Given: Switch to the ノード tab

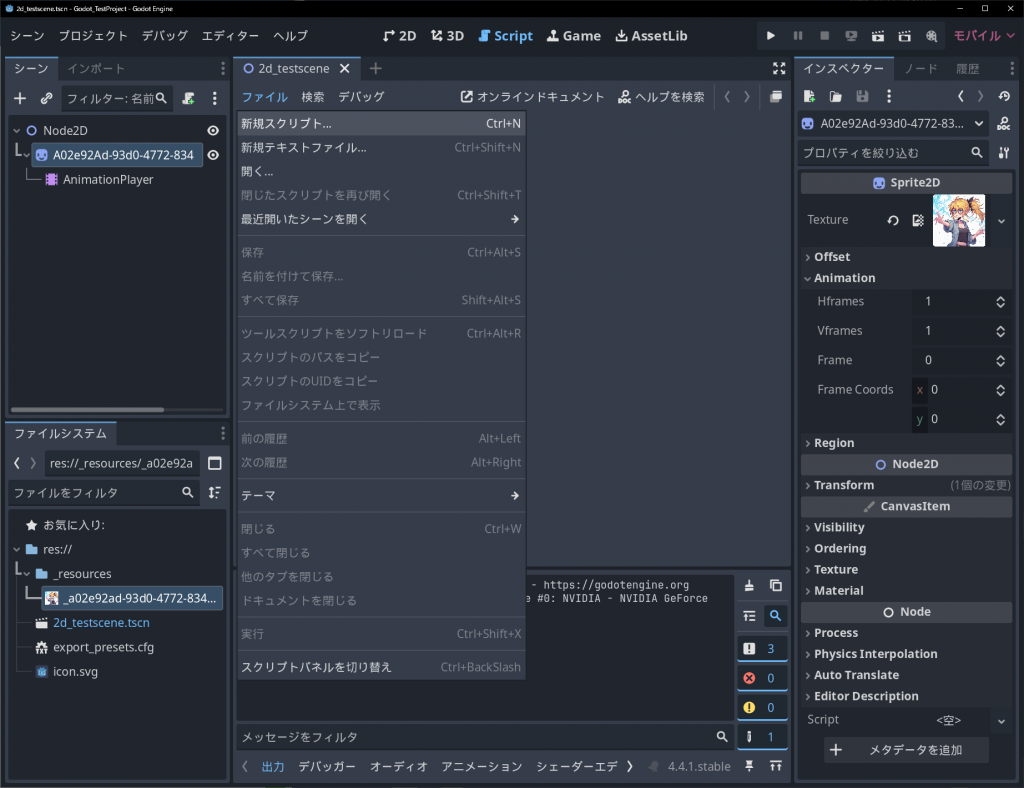Looking at the screenshot, I should (x=920, y=69).
